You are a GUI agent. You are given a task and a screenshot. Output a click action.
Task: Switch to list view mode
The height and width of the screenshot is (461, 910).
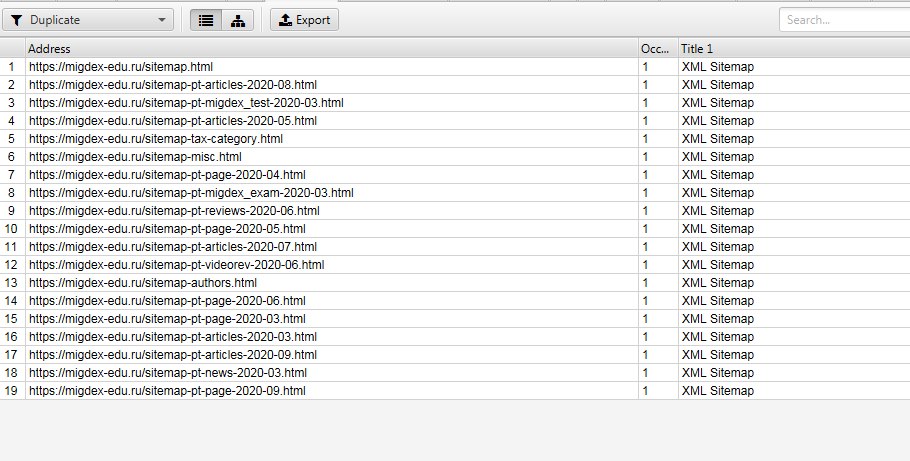click(206, 20)
